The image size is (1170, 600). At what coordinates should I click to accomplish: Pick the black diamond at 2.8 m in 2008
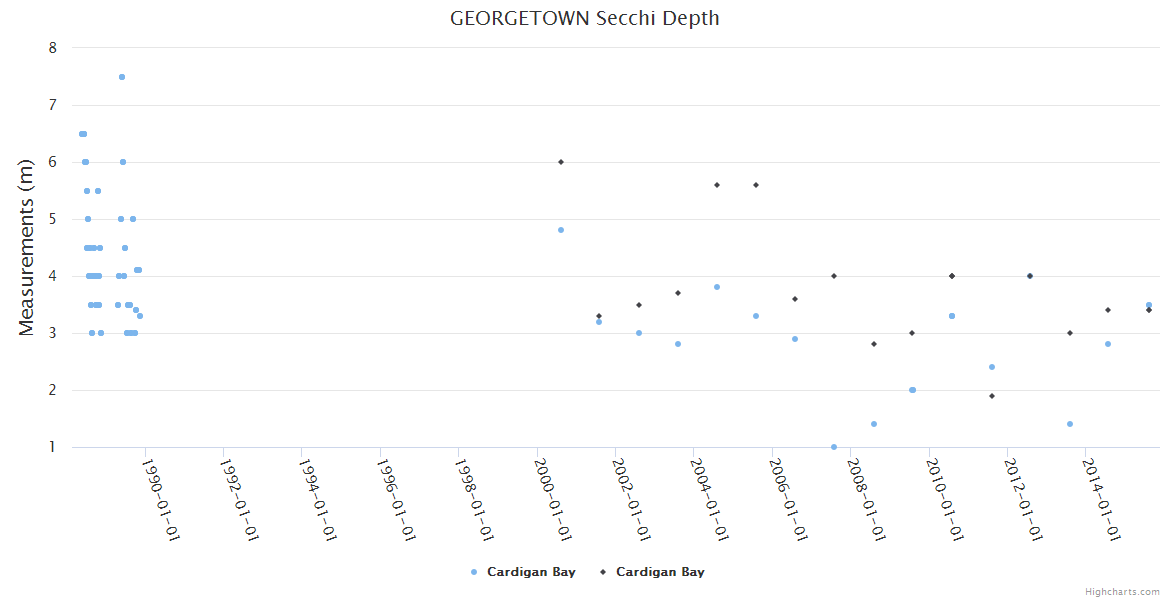(874, 344)
